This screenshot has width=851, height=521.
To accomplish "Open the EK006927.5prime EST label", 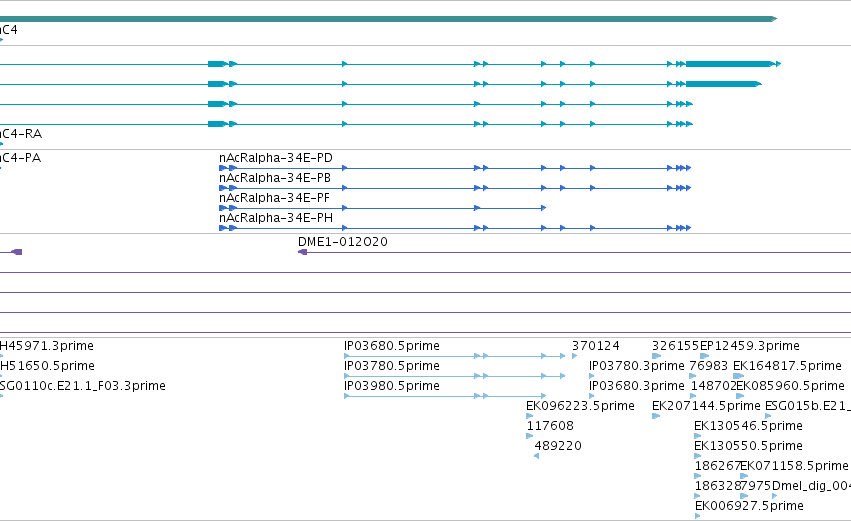I will 749,507.
